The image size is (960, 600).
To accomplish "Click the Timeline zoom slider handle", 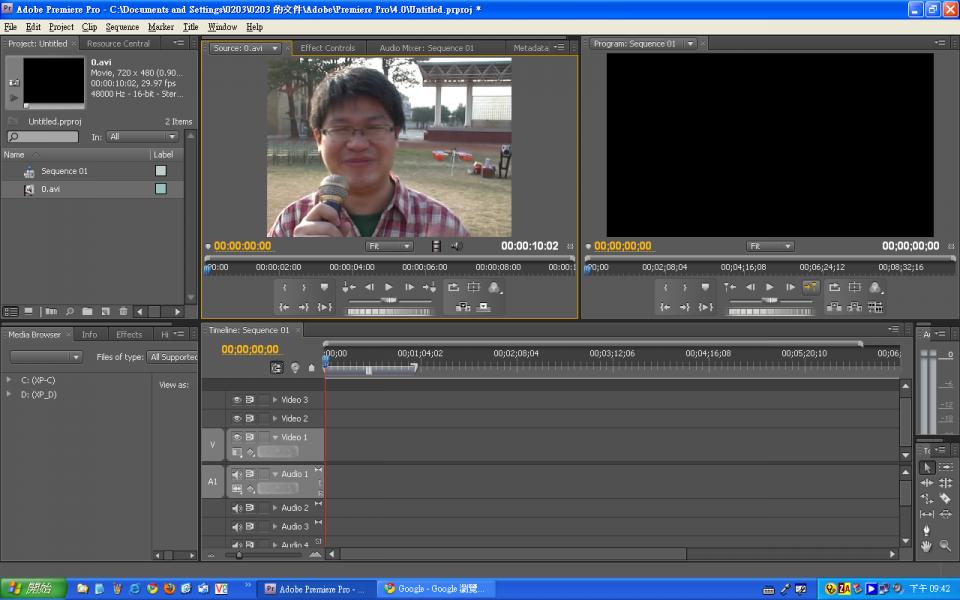I will coord(239,554).
